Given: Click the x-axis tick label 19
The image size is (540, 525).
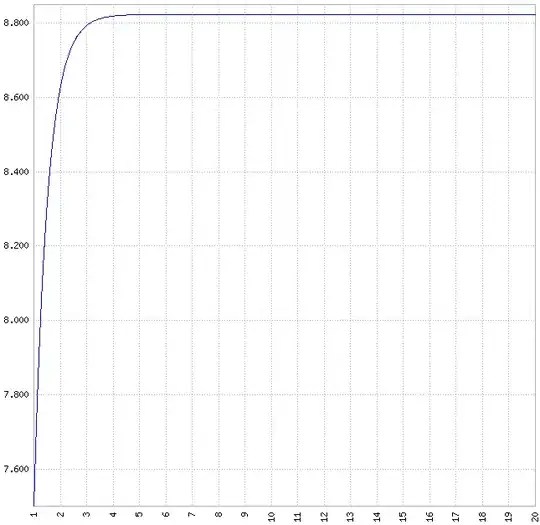Looking at the screenshot, I should (x=509, y=516).
